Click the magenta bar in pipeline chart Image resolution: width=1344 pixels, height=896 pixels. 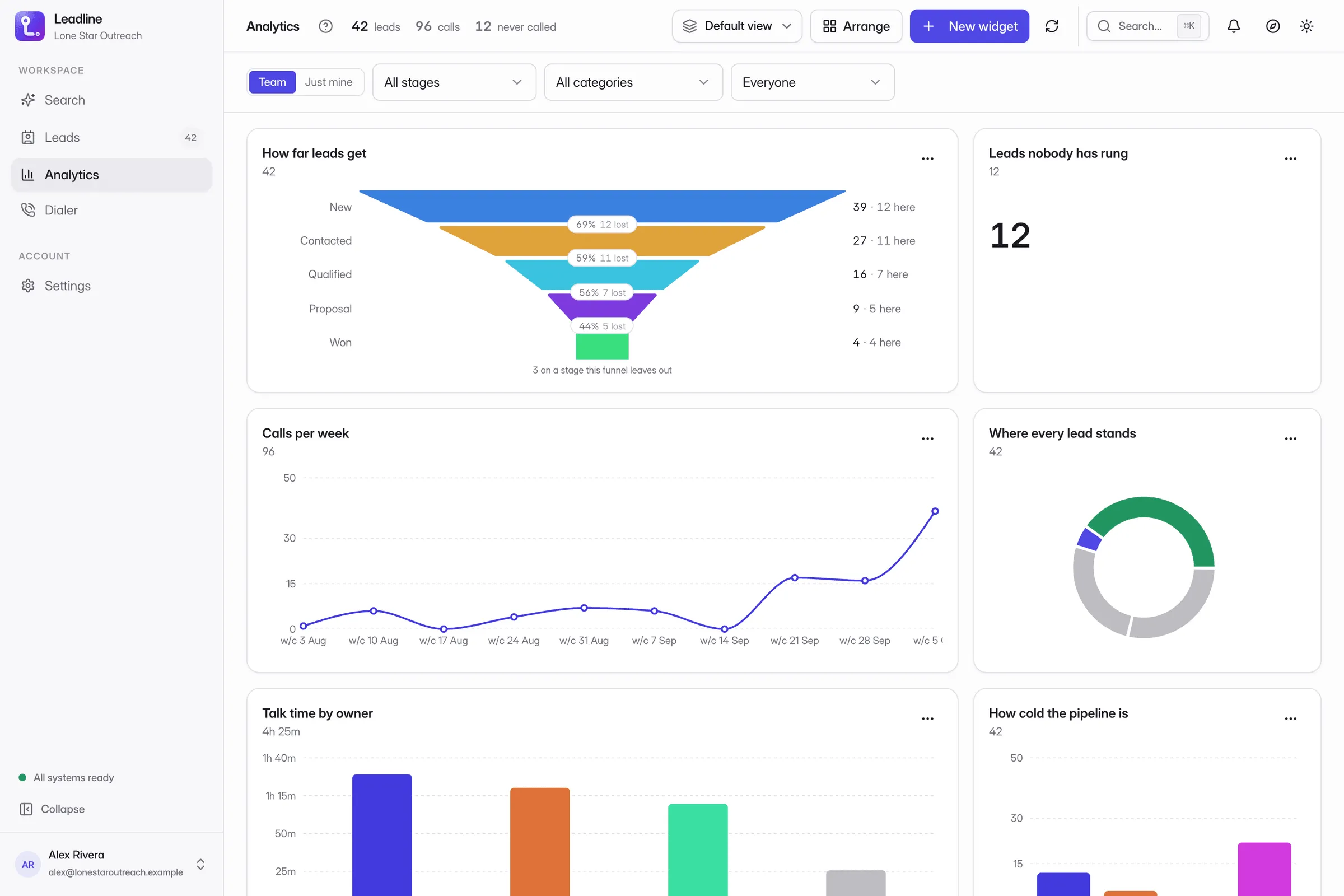click(1264, 869)
